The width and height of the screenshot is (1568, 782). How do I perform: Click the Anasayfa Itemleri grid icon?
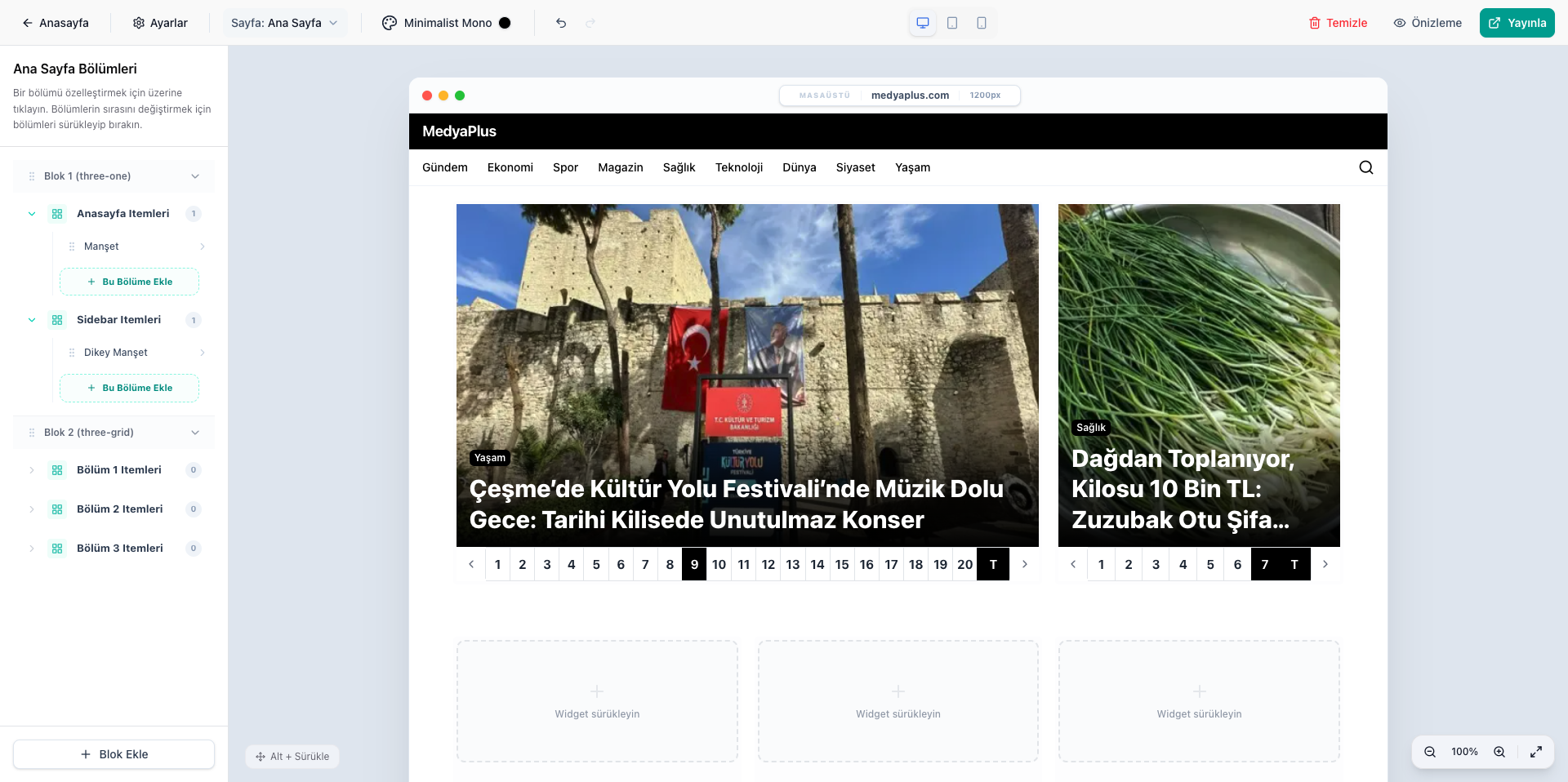point(57,214)
